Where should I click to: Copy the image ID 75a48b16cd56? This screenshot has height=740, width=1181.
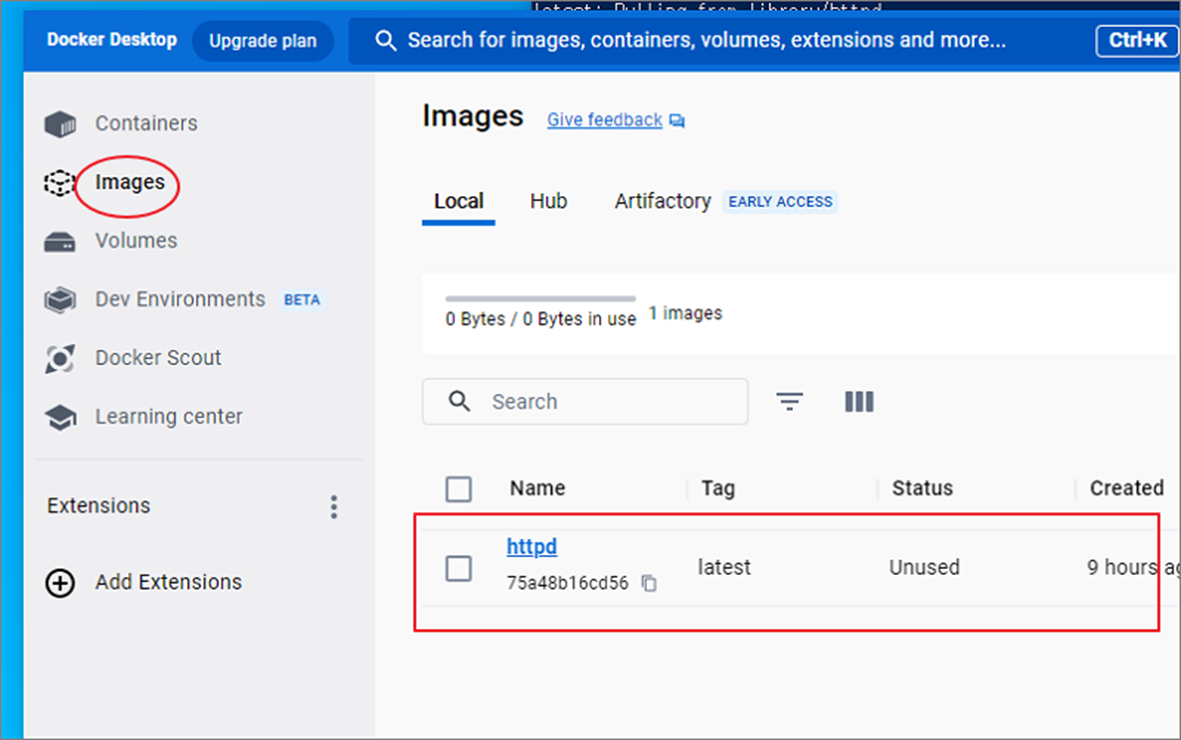pos(648,583)
